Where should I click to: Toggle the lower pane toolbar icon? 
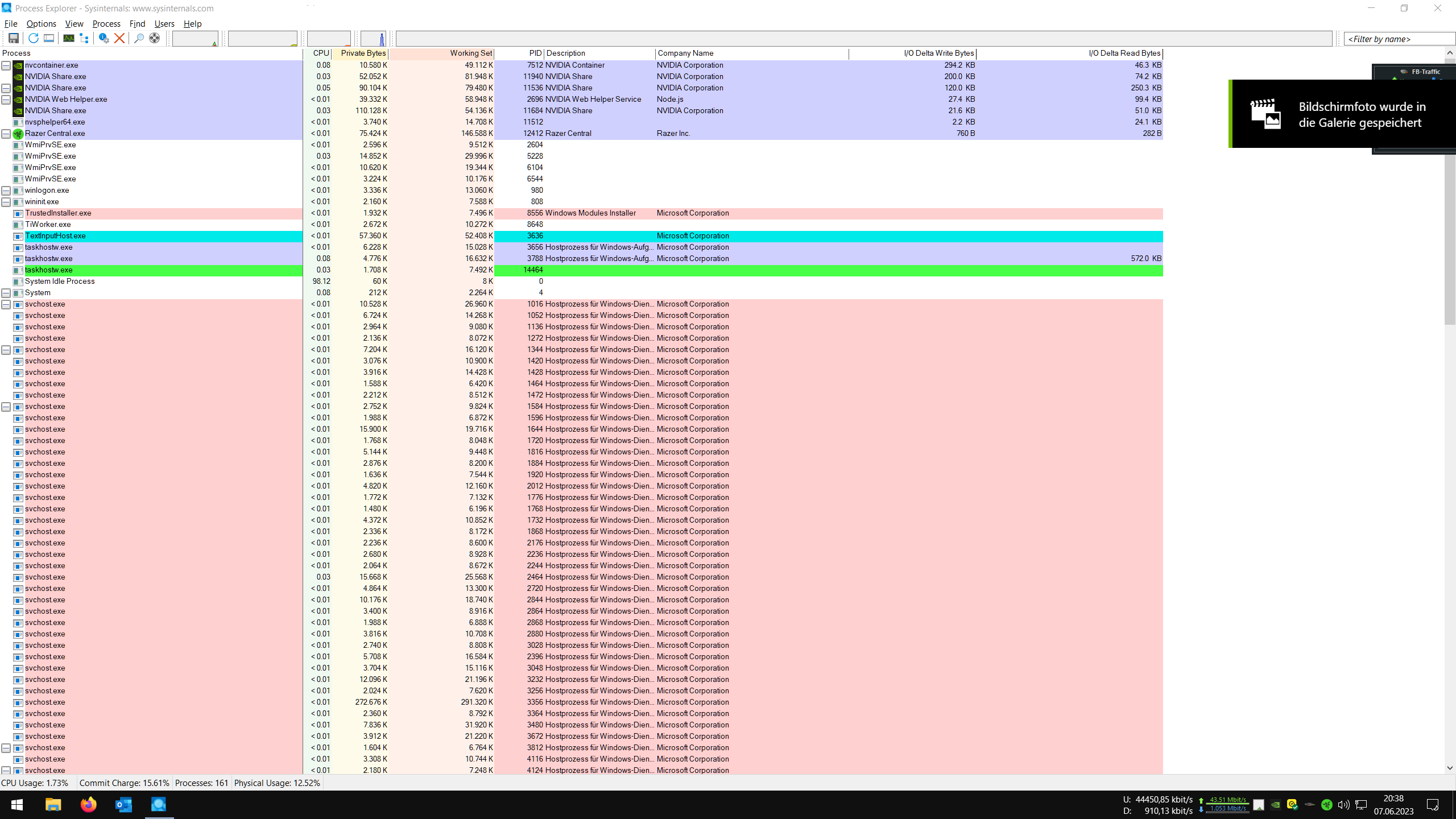(49, 38)
